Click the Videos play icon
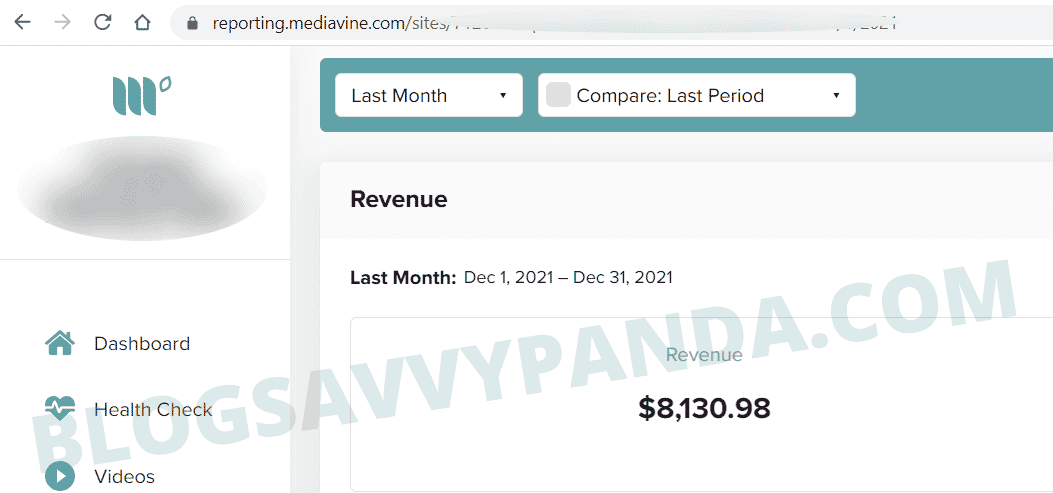Screen dimensions: 1053x493 (60, 476)
